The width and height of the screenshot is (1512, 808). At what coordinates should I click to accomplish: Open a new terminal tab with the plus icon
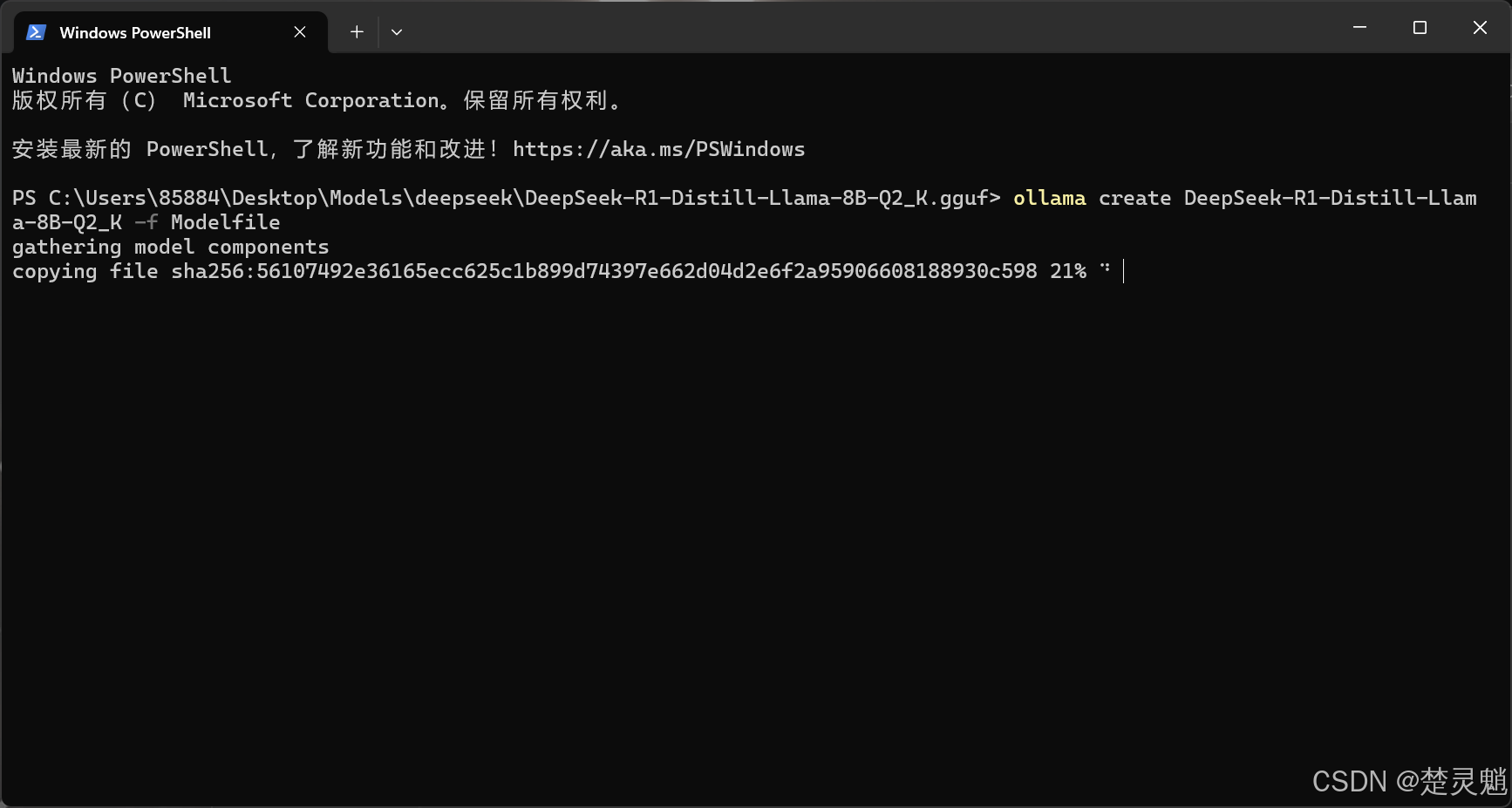(357, 32)
